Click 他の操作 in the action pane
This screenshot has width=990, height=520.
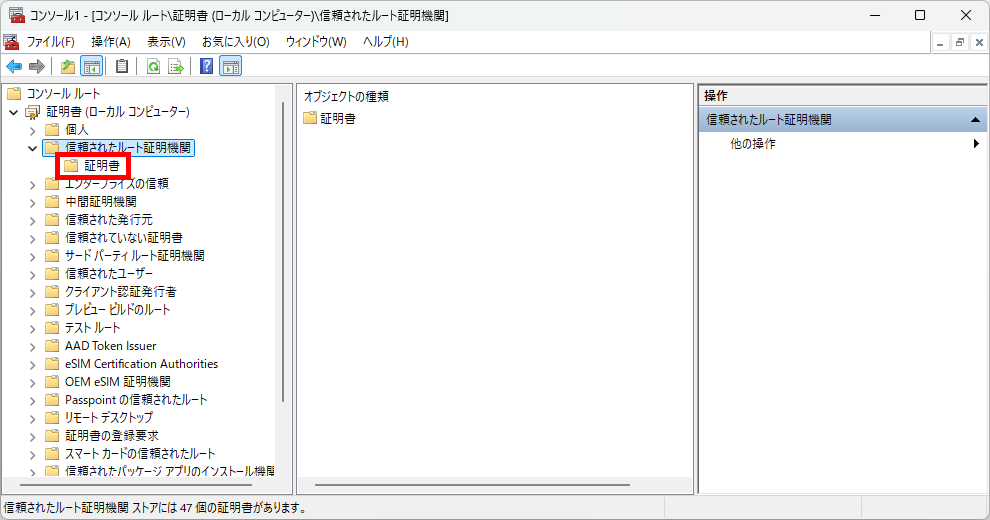pos(753,144)
